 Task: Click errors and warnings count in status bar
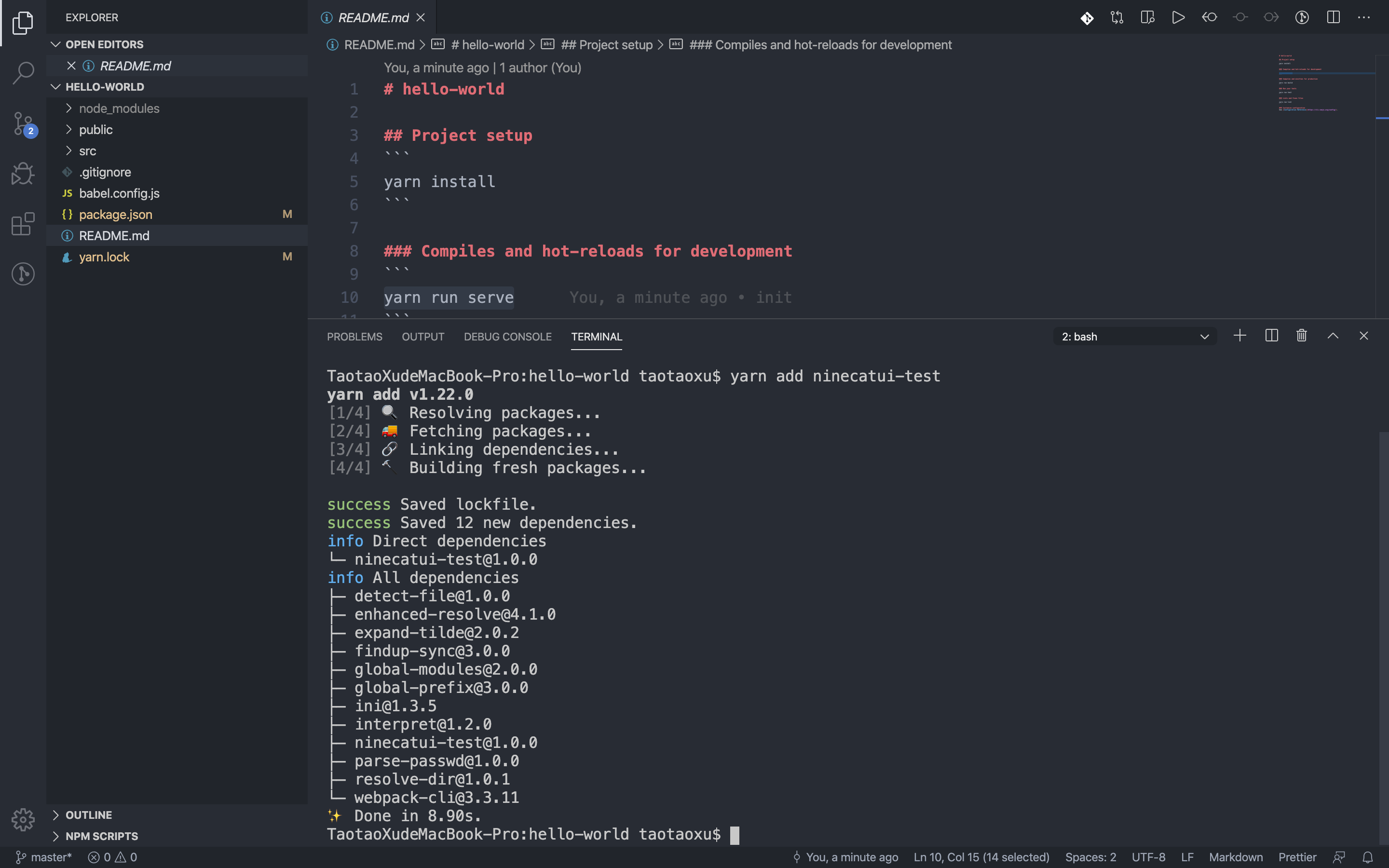tap(112, 857)
